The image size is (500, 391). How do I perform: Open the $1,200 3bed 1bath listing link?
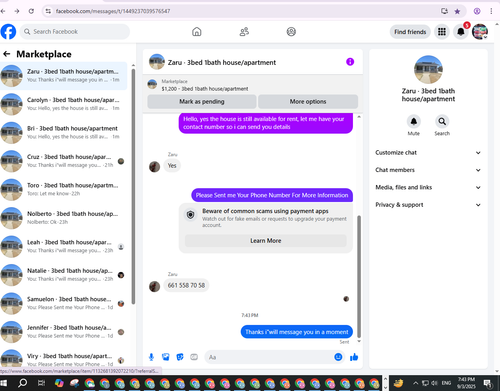pos(205,89)
